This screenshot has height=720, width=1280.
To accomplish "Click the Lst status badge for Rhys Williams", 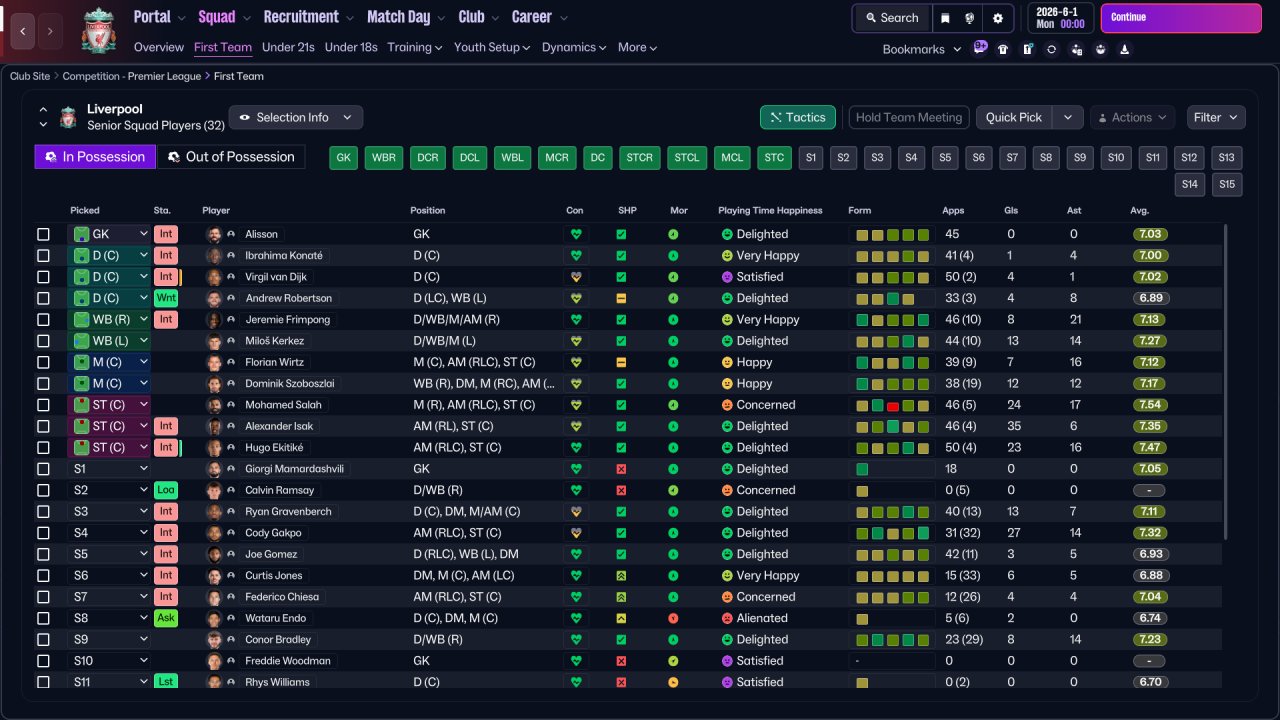I will pos(166,682).
